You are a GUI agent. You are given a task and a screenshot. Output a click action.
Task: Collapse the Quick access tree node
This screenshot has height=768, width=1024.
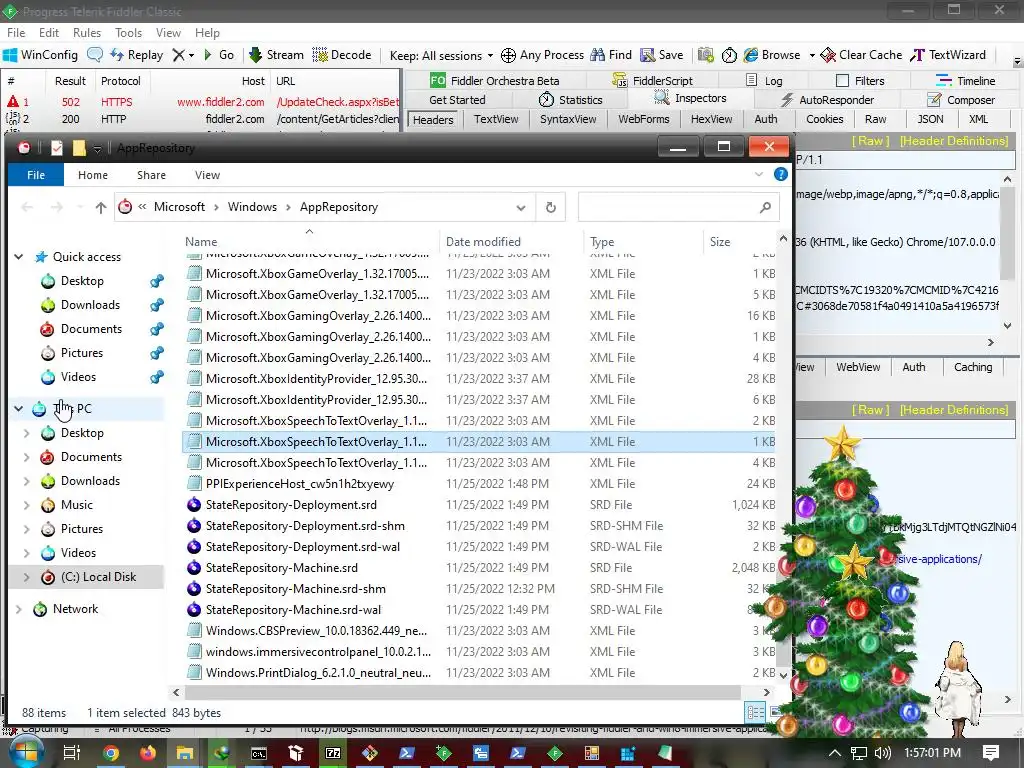coord(19,257)
